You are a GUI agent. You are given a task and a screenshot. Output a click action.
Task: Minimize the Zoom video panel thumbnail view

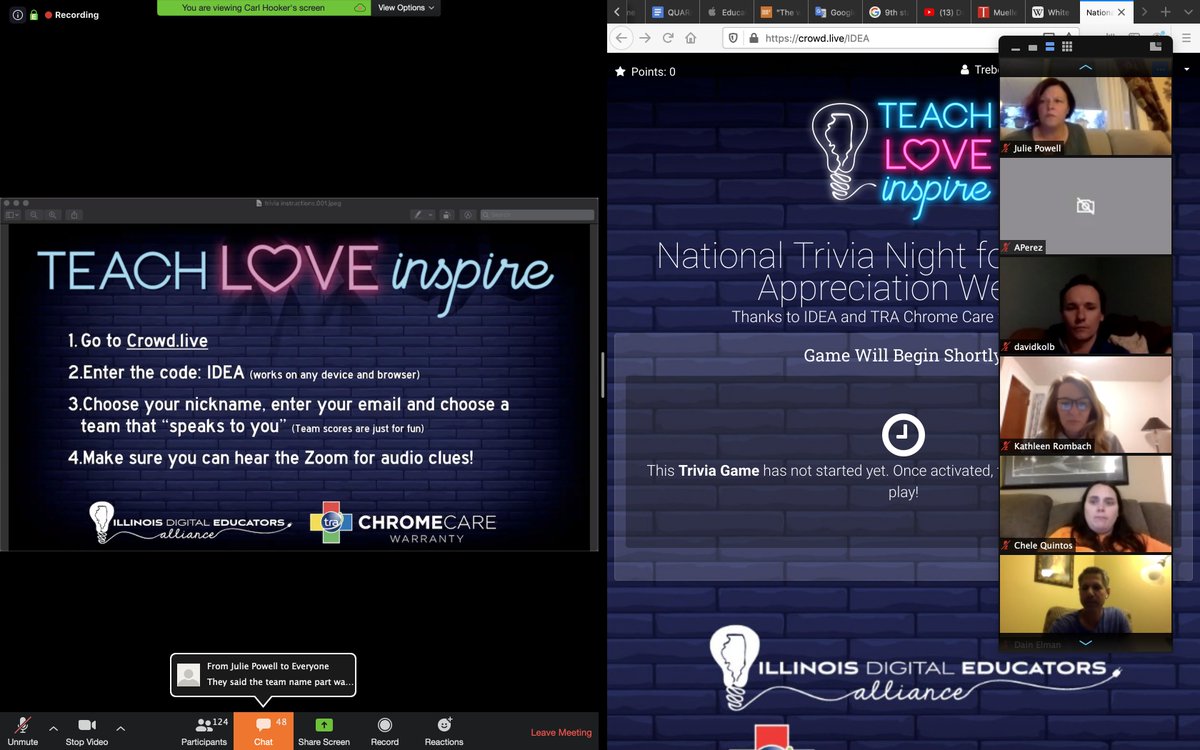pyautogui.click(x=1015, y=48)
